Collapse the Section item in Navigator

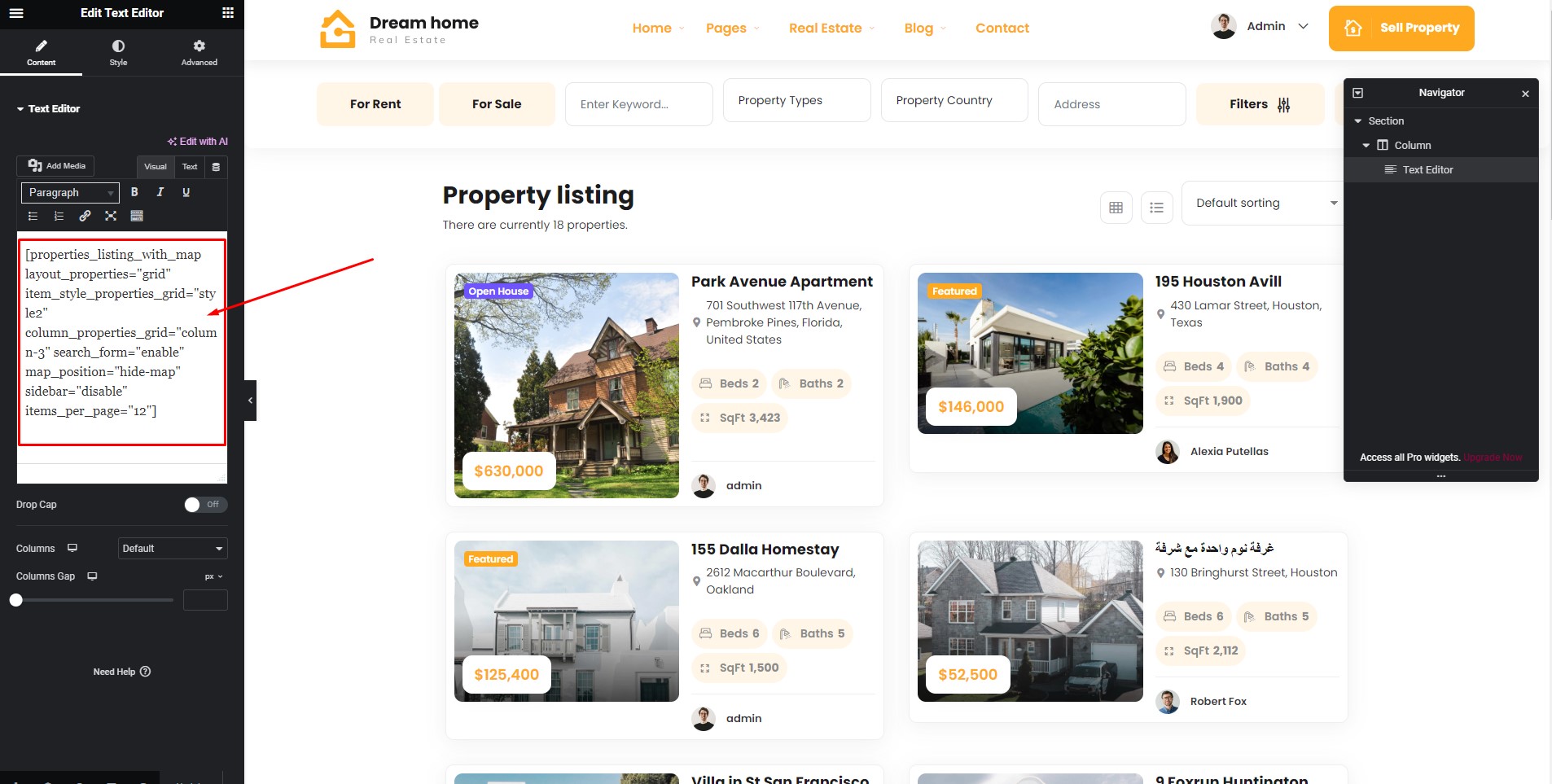point(1358,121)
